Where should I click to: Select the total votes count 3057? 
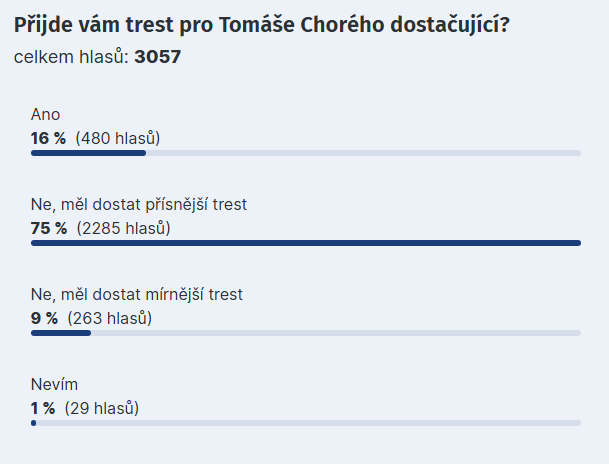(158, 57)
